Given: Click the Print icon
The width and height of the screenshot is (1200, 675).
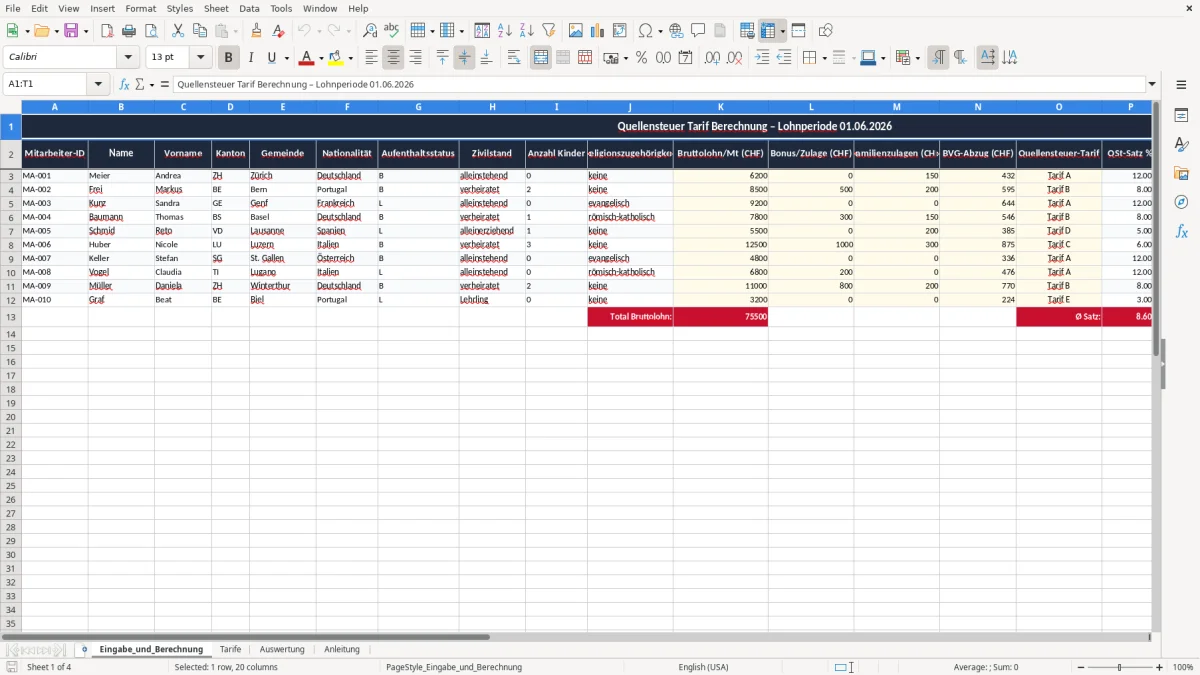Looking at the screenshot, I should coord(129,31).
